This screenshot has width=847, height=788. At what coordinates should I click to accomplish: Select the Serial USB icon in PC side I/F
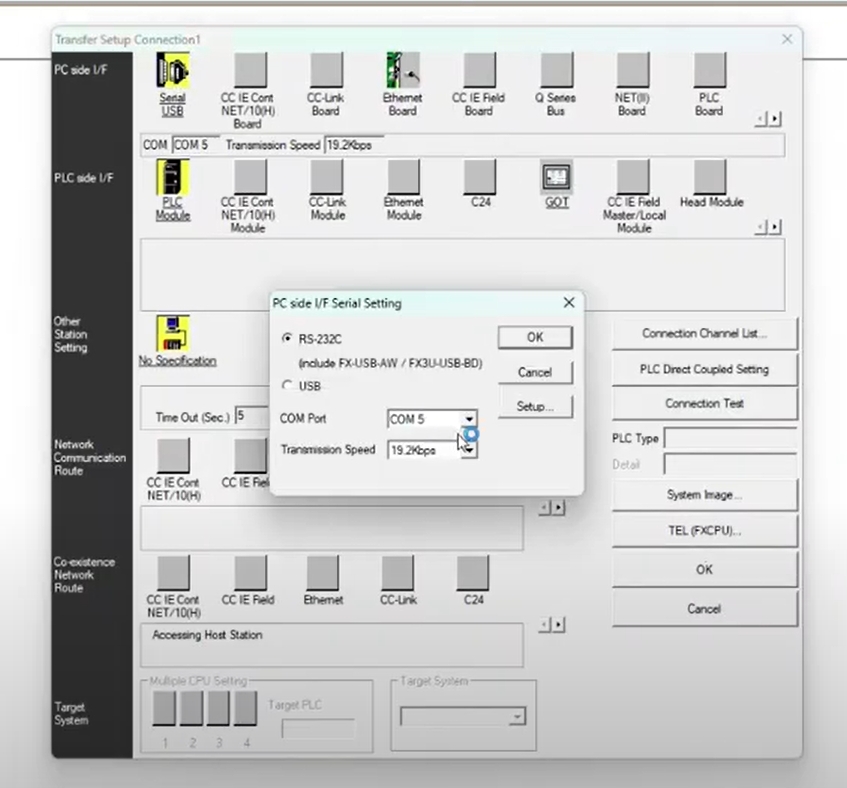(173, 71)
